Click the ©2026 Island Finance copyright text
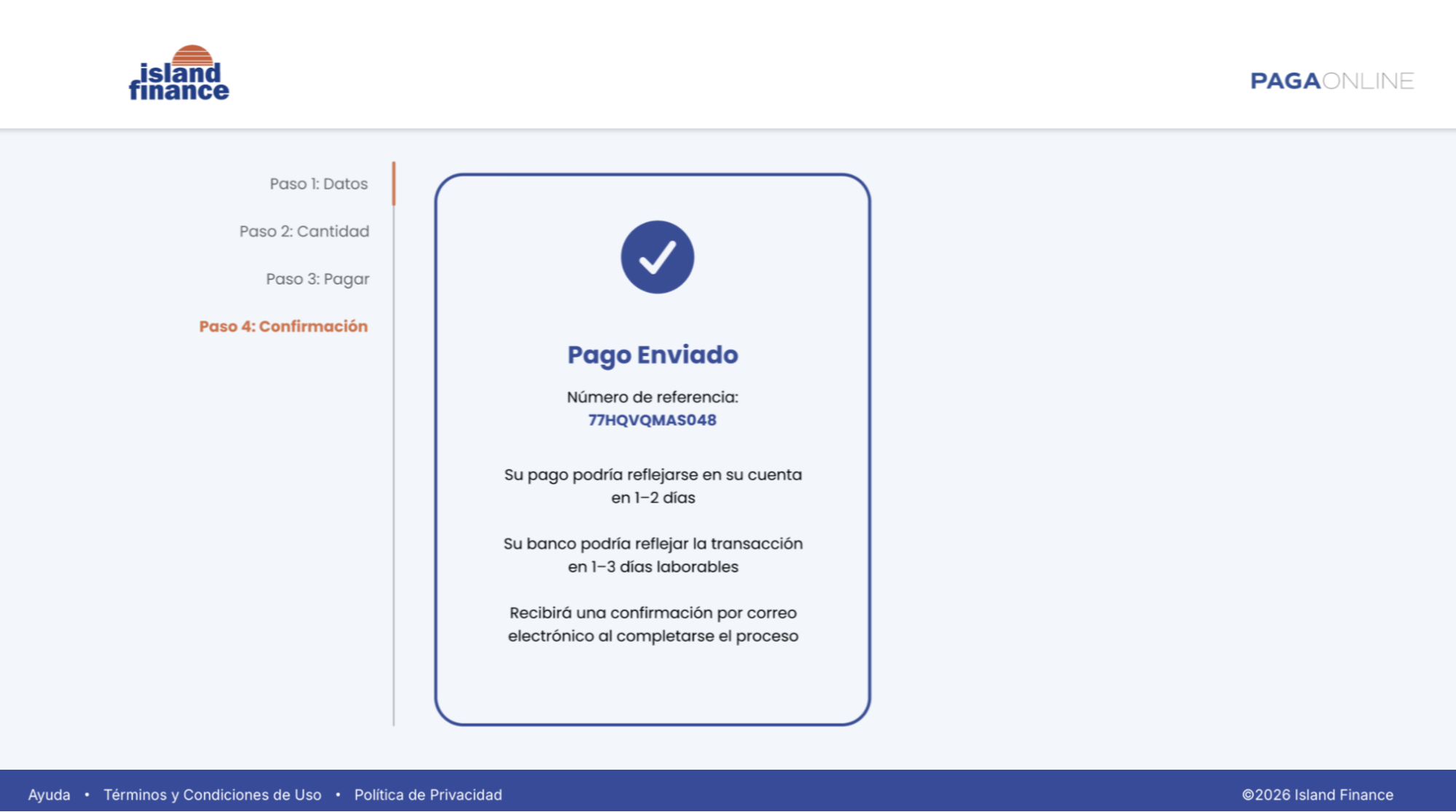 pyautogui.click(x=1318, y=795)
